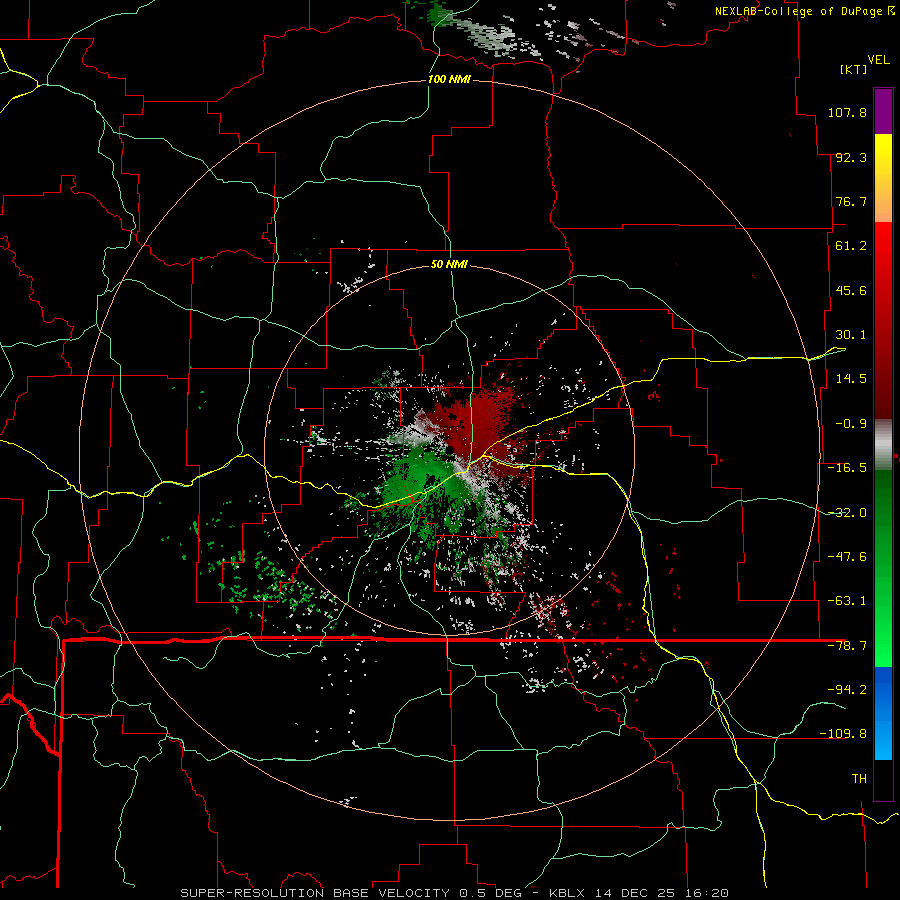The image size is (900, 900).
Task: Click the -78.7 velocity scale value
Action: (x=847, y=646)
